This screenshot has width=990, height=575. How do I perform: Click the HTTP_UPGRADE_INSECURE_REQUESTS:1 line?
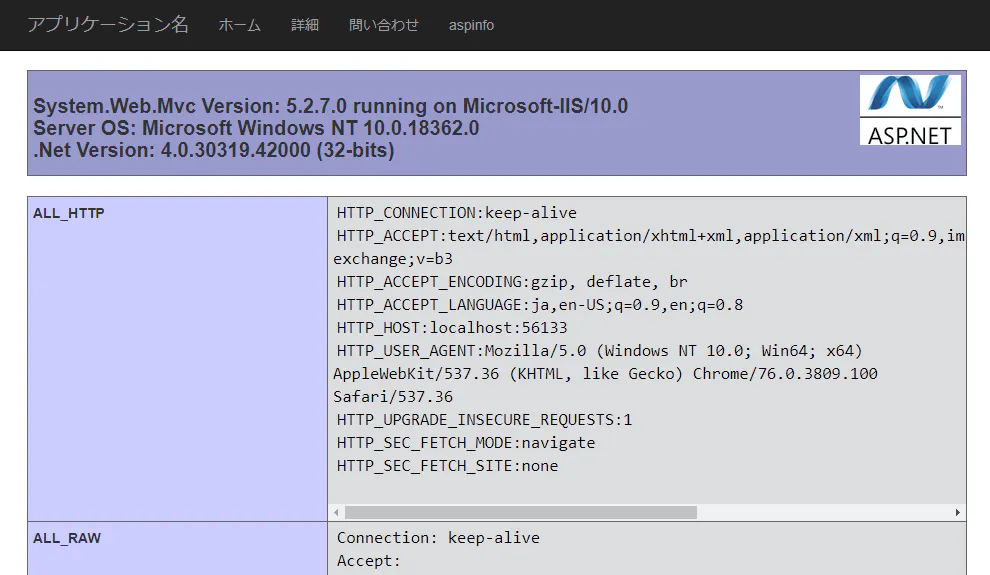[x=484, y=420]
